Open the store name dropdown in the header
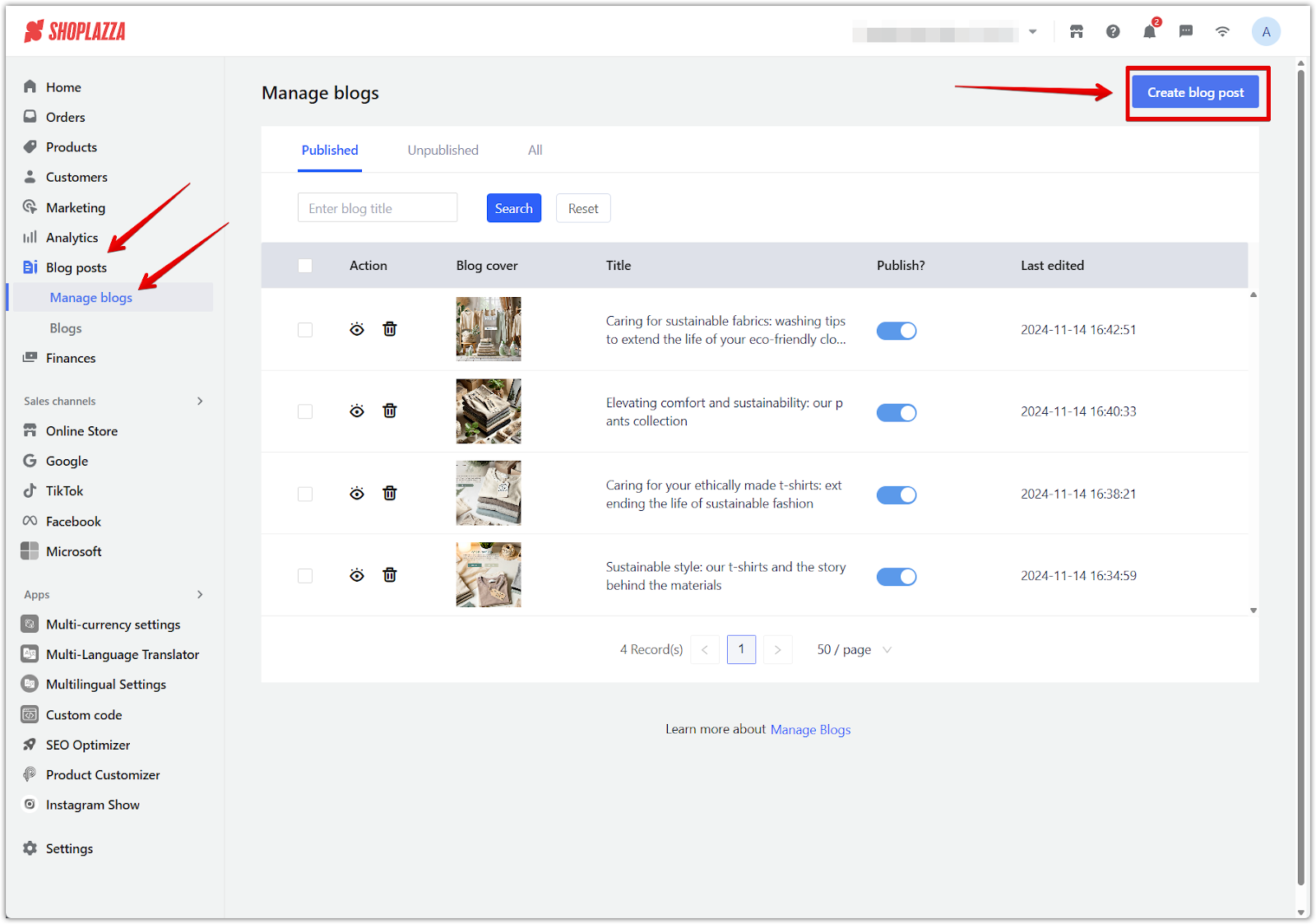Screen dimensions: 1316x924 tap(1032, 32)
